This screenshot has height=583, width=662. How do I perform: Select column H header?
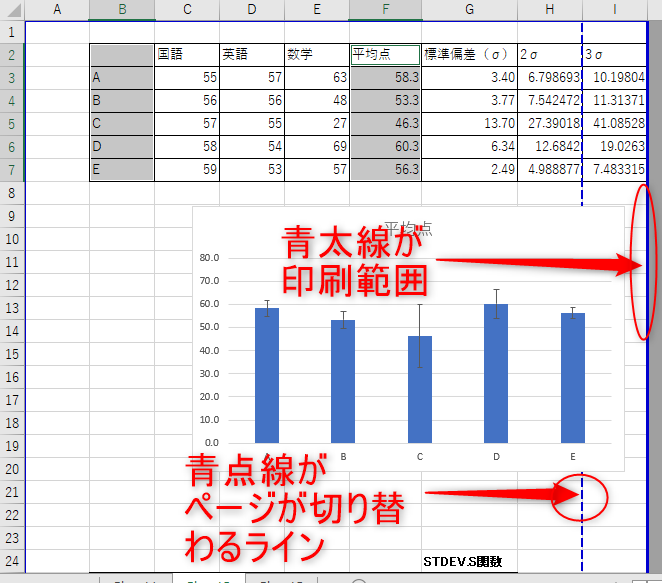[x=550, y=9]
